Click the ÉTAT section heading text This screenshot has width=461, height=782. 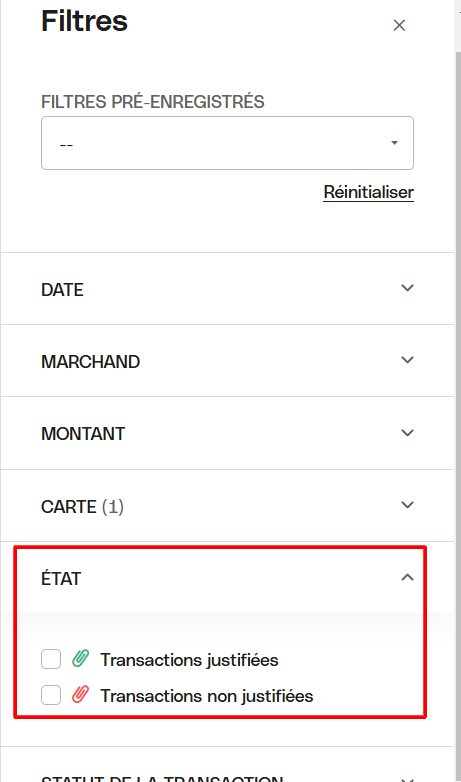click(61, 579)
